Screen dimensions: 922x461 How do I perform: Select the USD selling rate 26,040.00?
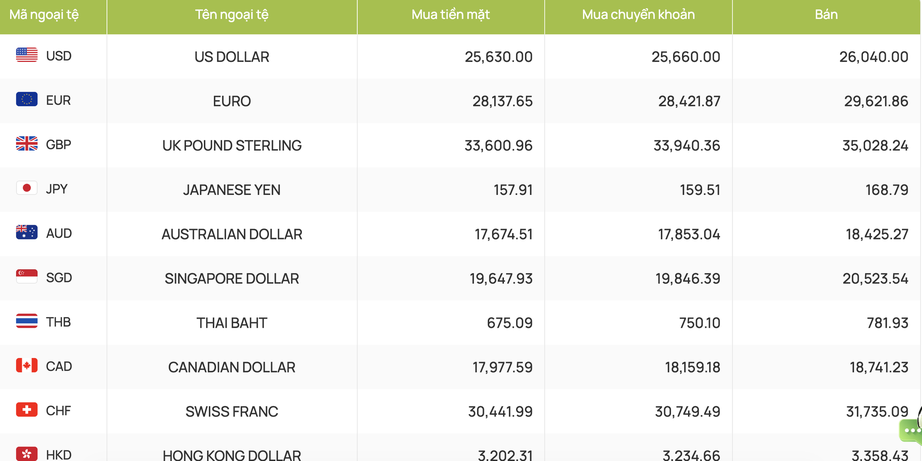(x=874, y=57)
